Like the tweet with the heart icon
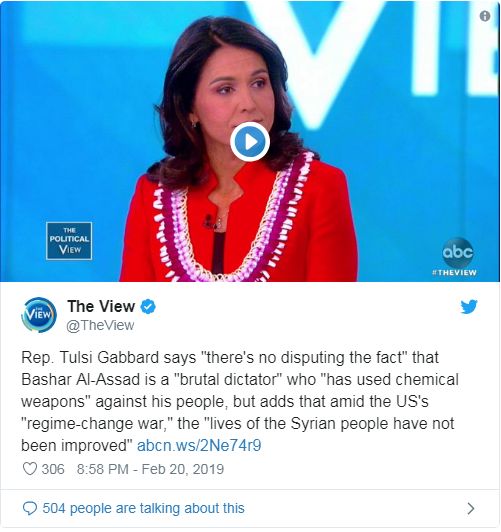 [x=30, y=469]
